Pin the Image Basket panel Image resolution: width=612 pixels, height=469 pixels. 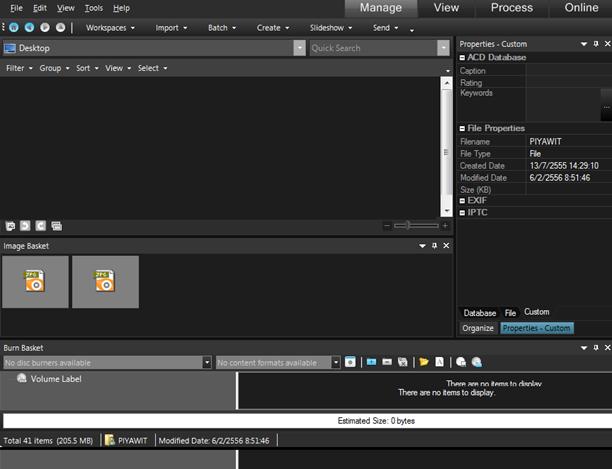(434, 246)
